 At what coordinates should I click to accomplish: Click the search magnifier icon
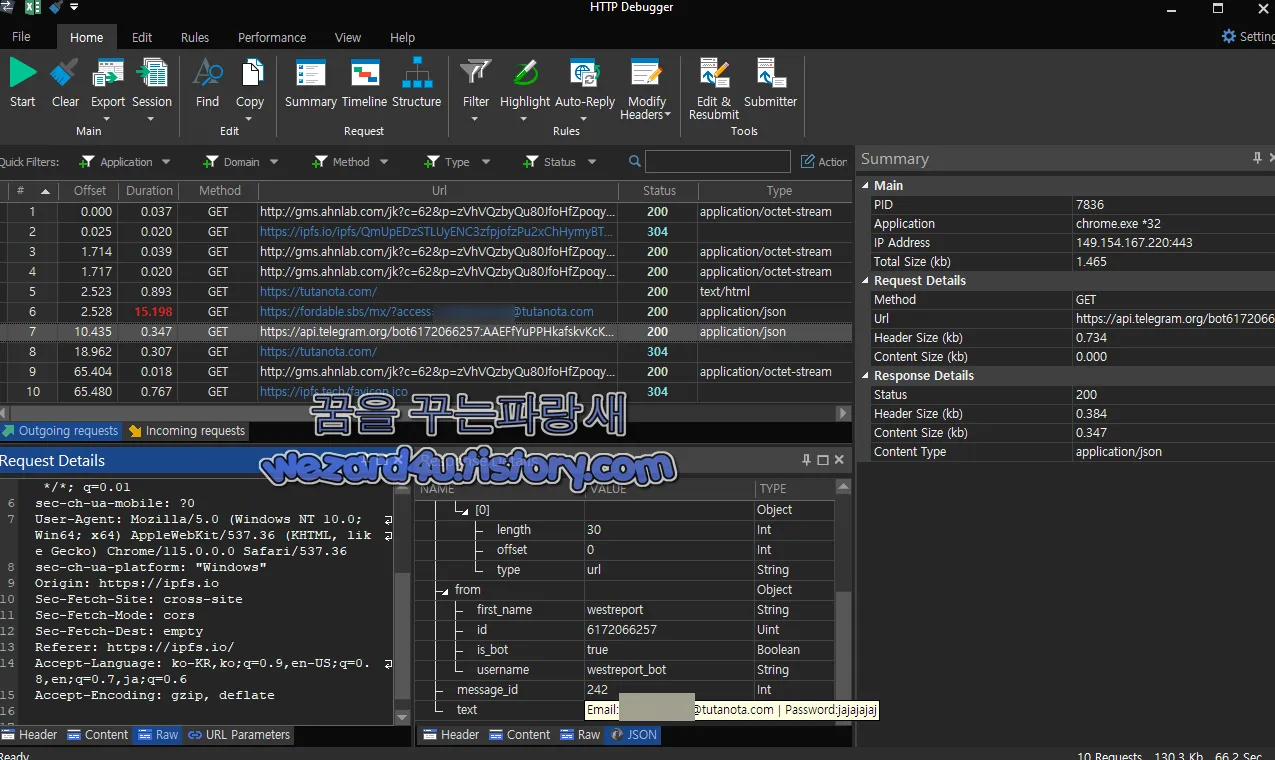pos(635,161)
